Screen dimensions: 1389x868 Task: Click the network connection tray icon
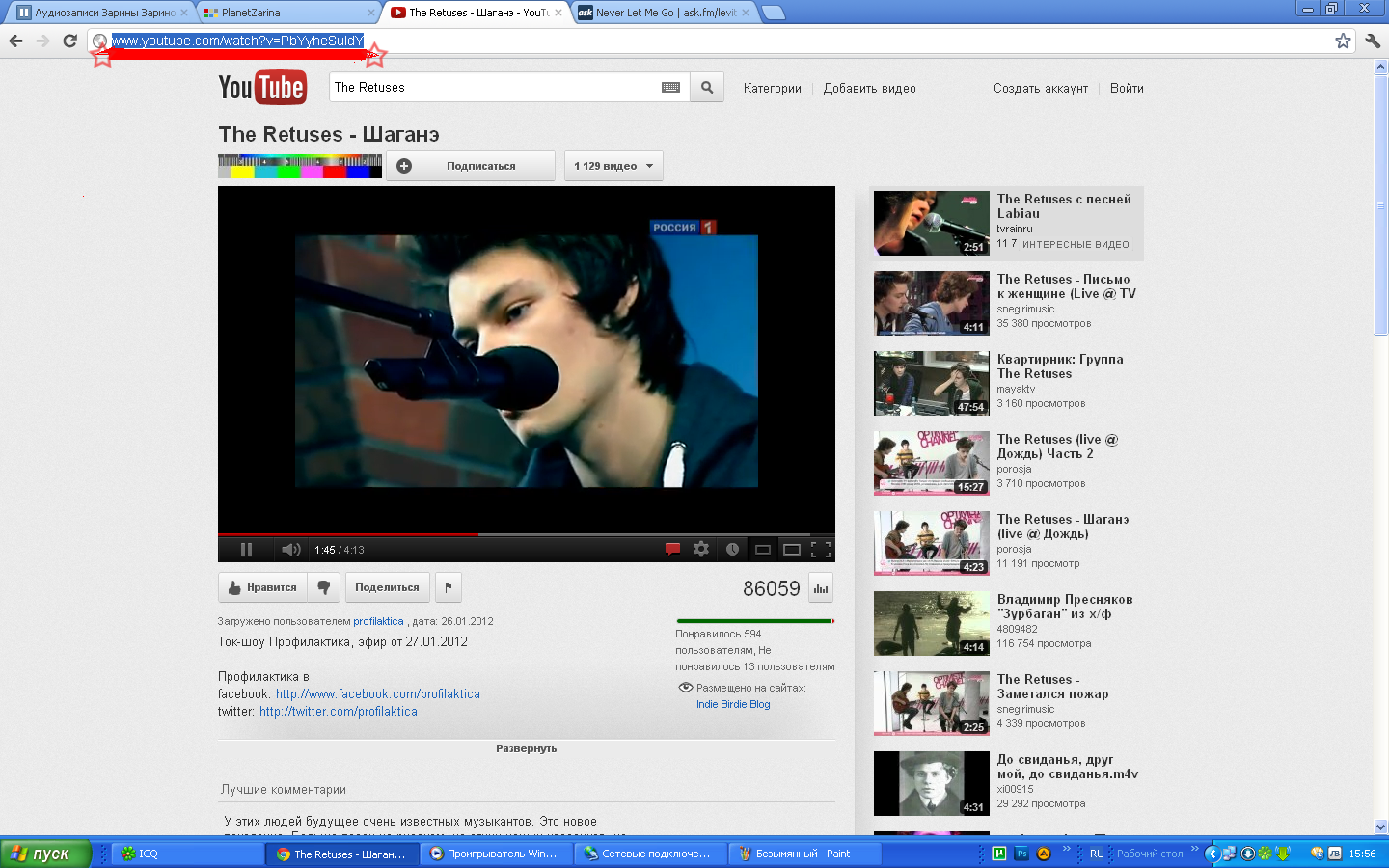(1228, 854)
